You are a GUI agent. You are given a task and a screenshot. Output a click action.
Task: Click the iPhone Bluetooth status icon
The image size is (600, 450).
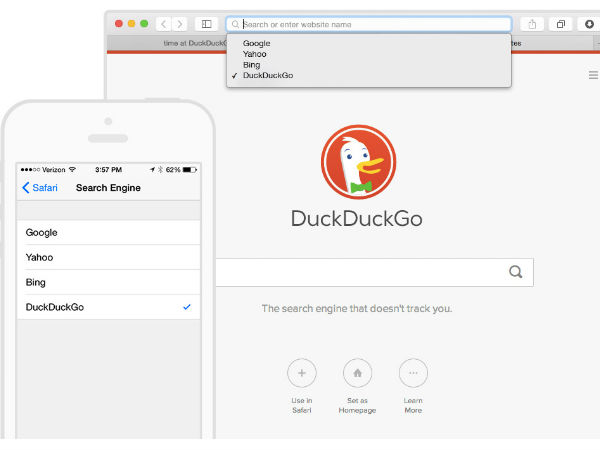160,170
